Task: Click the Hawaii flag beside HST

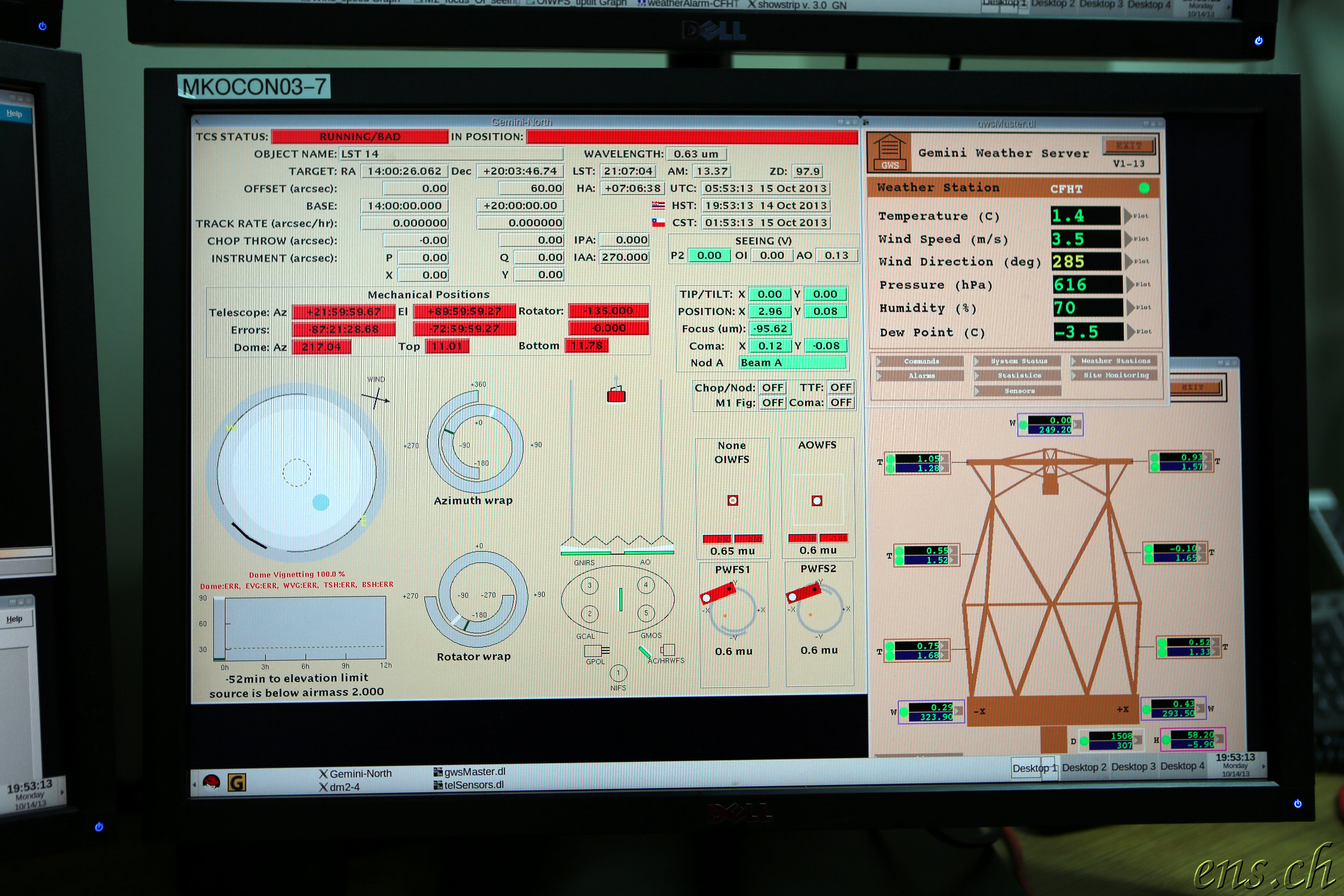Action: [658, 205]
